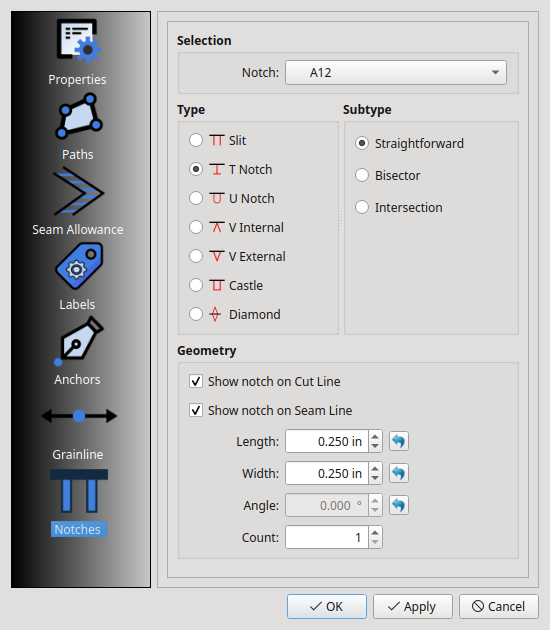This screenshot has height=630, width=550.
Task: Select the Notches section icon
Action: [x=79, y=491]
